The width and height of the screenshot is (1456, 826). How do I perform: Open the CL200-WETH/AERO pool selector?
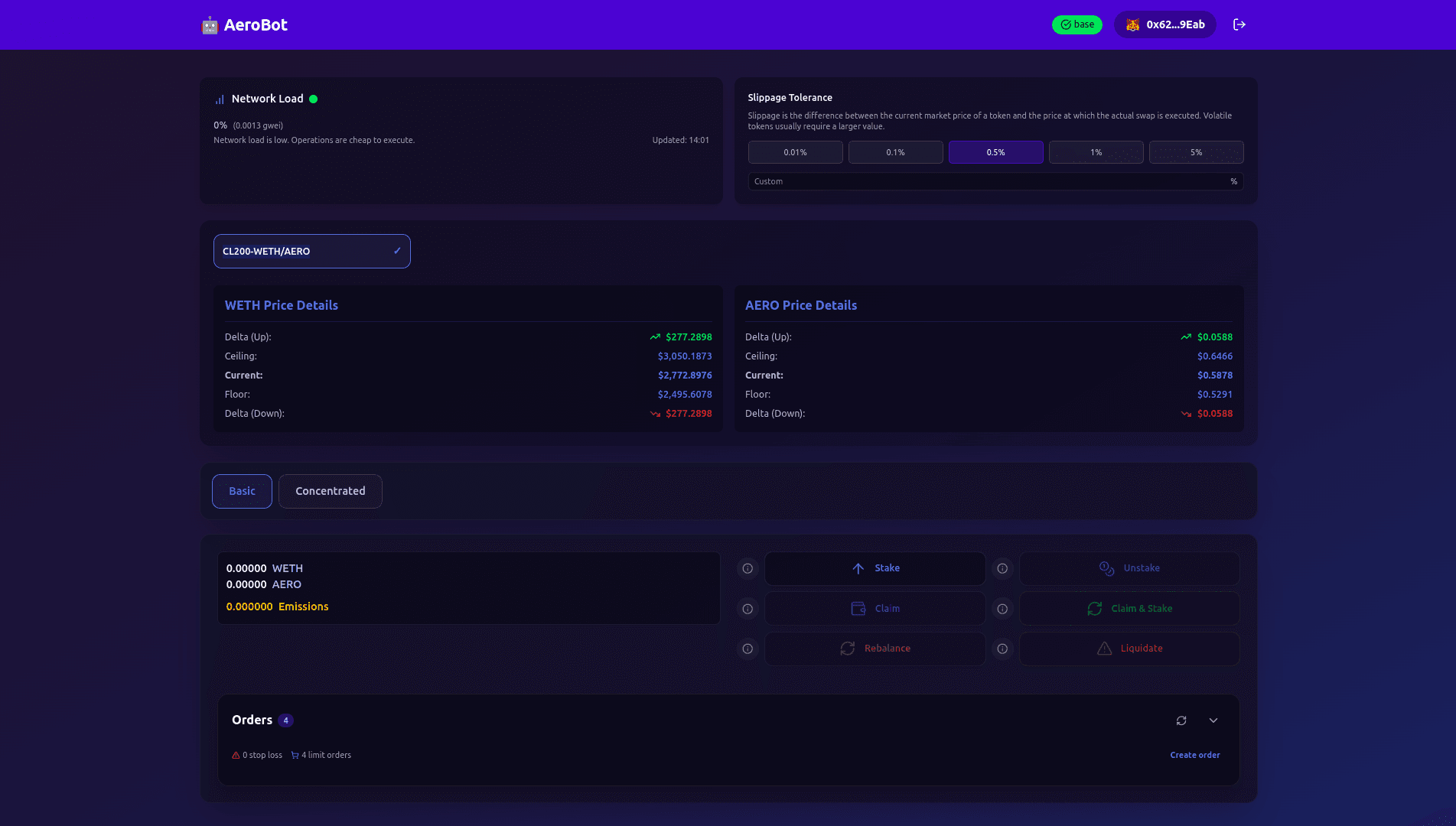311,251
